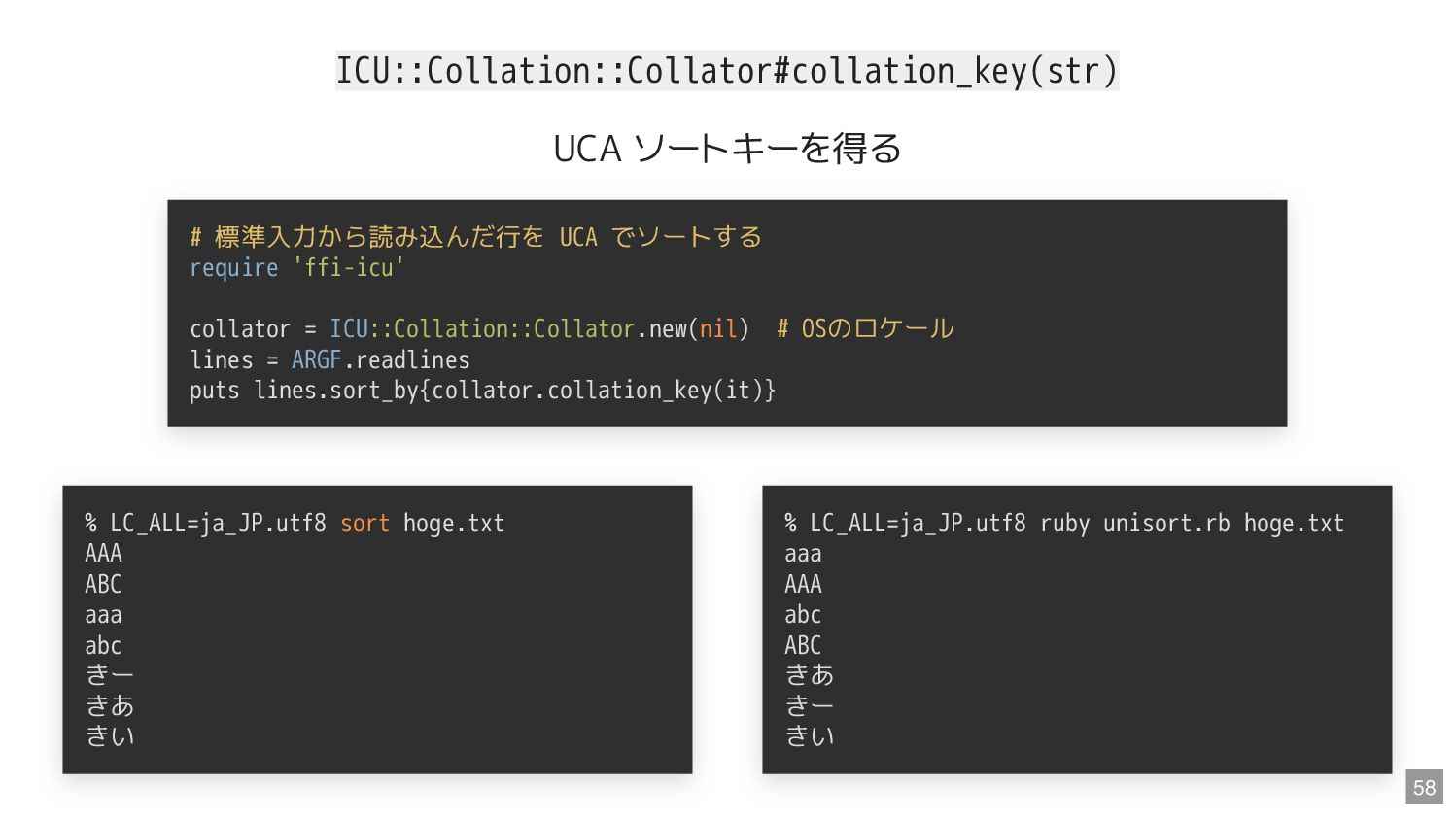Screen dimensions: 1456x818
Task: Click the orange sort keyword in the shell command
Action: click(364, 524)
